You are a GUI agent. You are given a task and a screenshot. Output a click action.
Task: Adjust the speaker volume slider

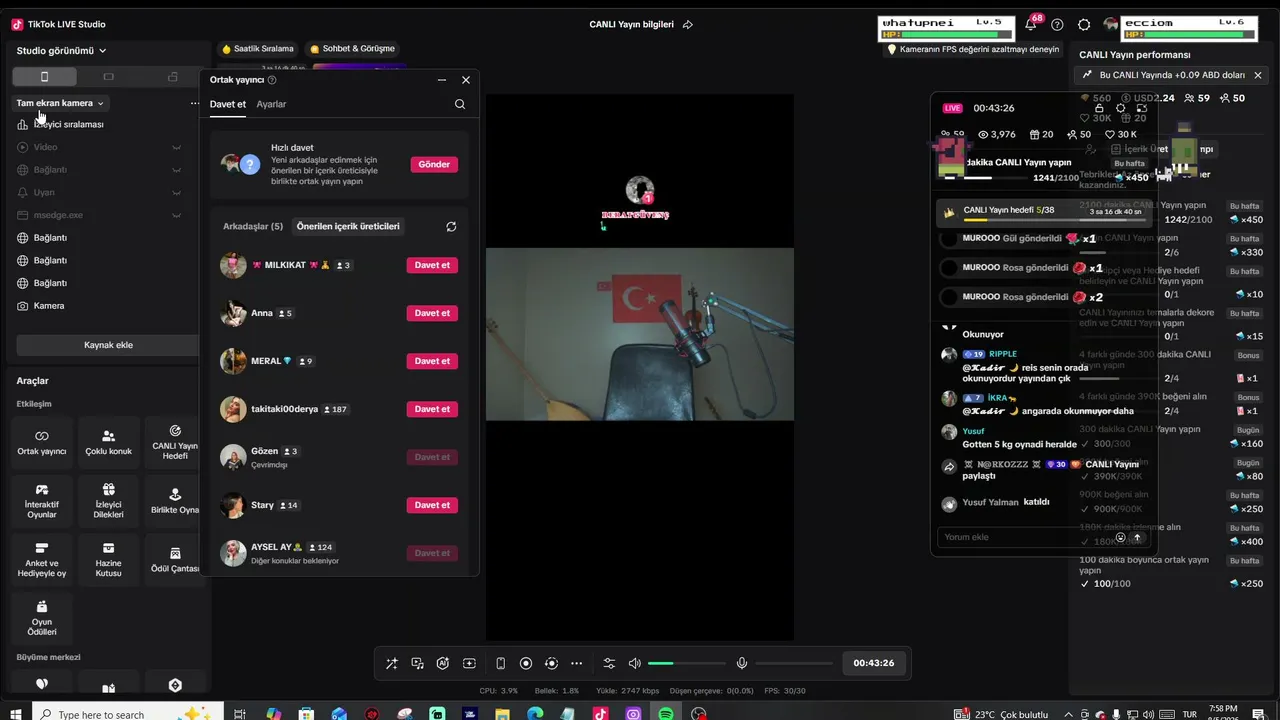pyautogui.click(x=687, y=663)
